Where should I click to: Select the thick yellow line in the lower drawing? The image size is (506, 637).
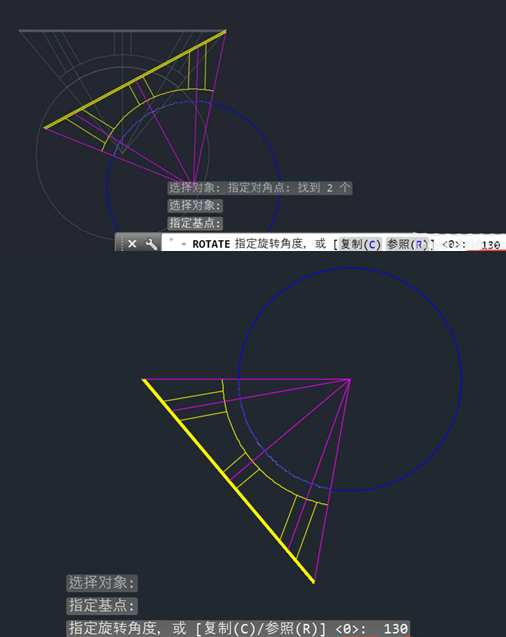pyautogui.click(x=228, y=481)
